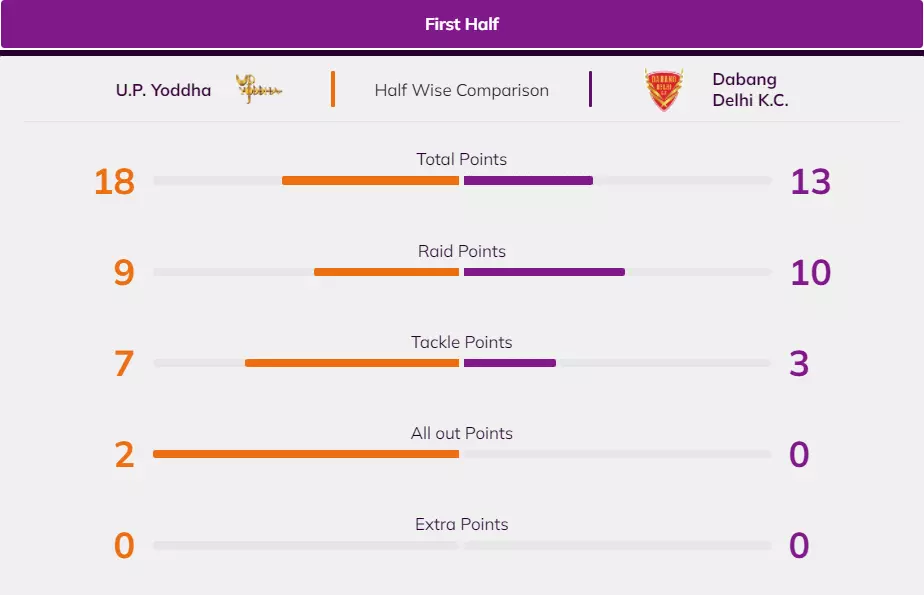Image resolution: width=924 pixels, height=595 pixels.
Task: Open the U.P. Yoddha team name
Action: pos(163,90)
